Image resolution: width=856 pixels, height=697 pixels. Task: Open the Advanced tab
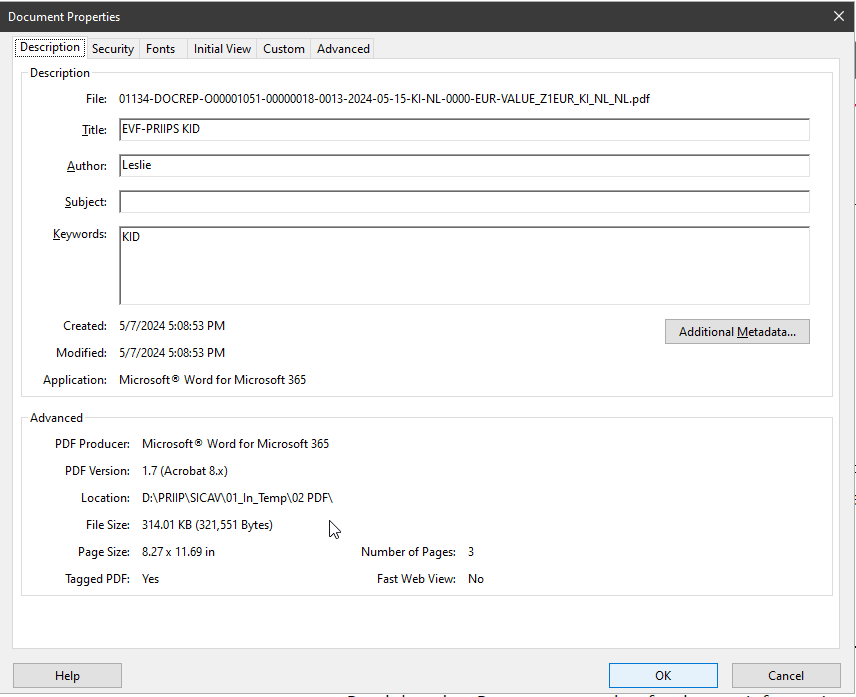(x=343, y=49)
